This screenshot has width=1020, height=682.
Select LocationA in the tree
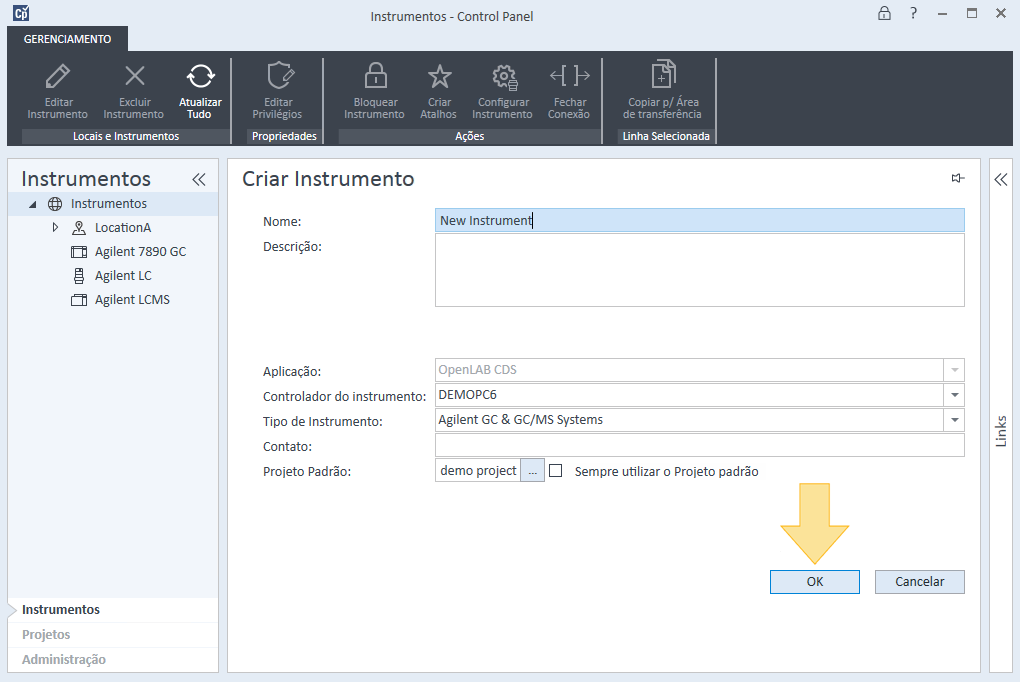(x=123, y=228)
